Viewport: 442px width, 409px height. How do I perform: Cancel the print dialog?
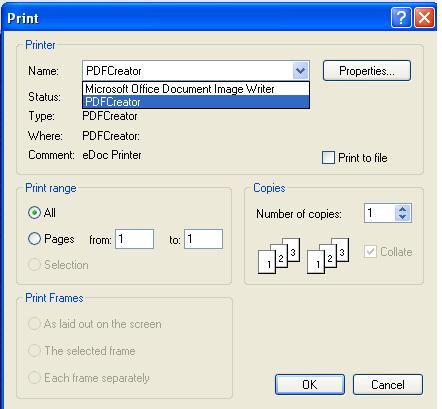click(388, 384)
